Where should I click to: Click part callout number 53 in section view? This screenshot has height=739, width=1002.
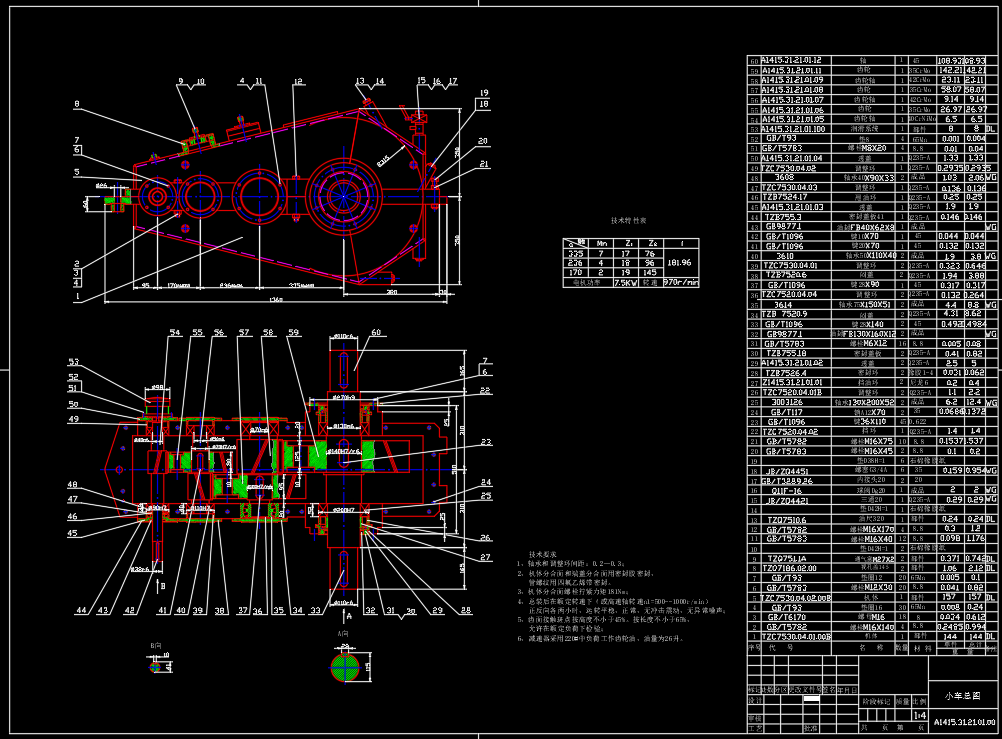pos(73,362)
